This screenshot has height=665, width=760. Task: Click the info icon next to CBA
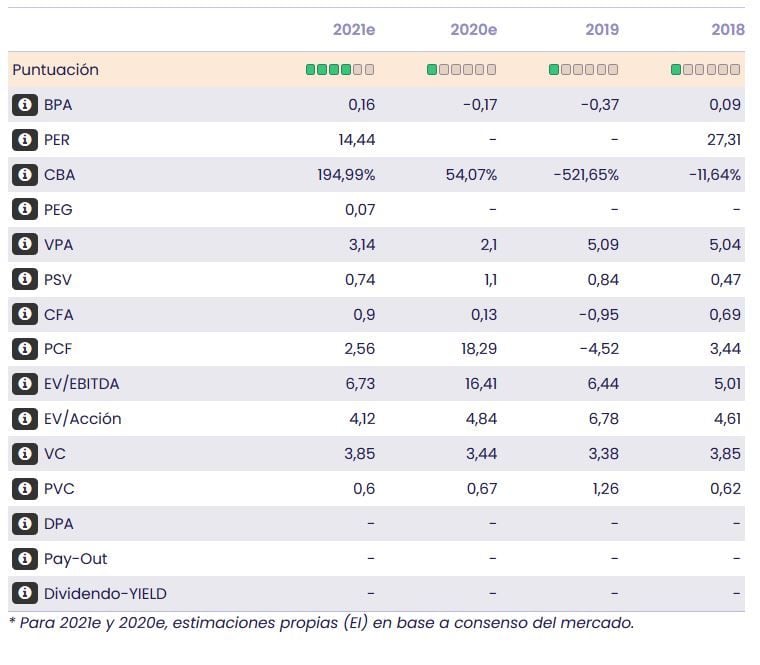point(24,175)
